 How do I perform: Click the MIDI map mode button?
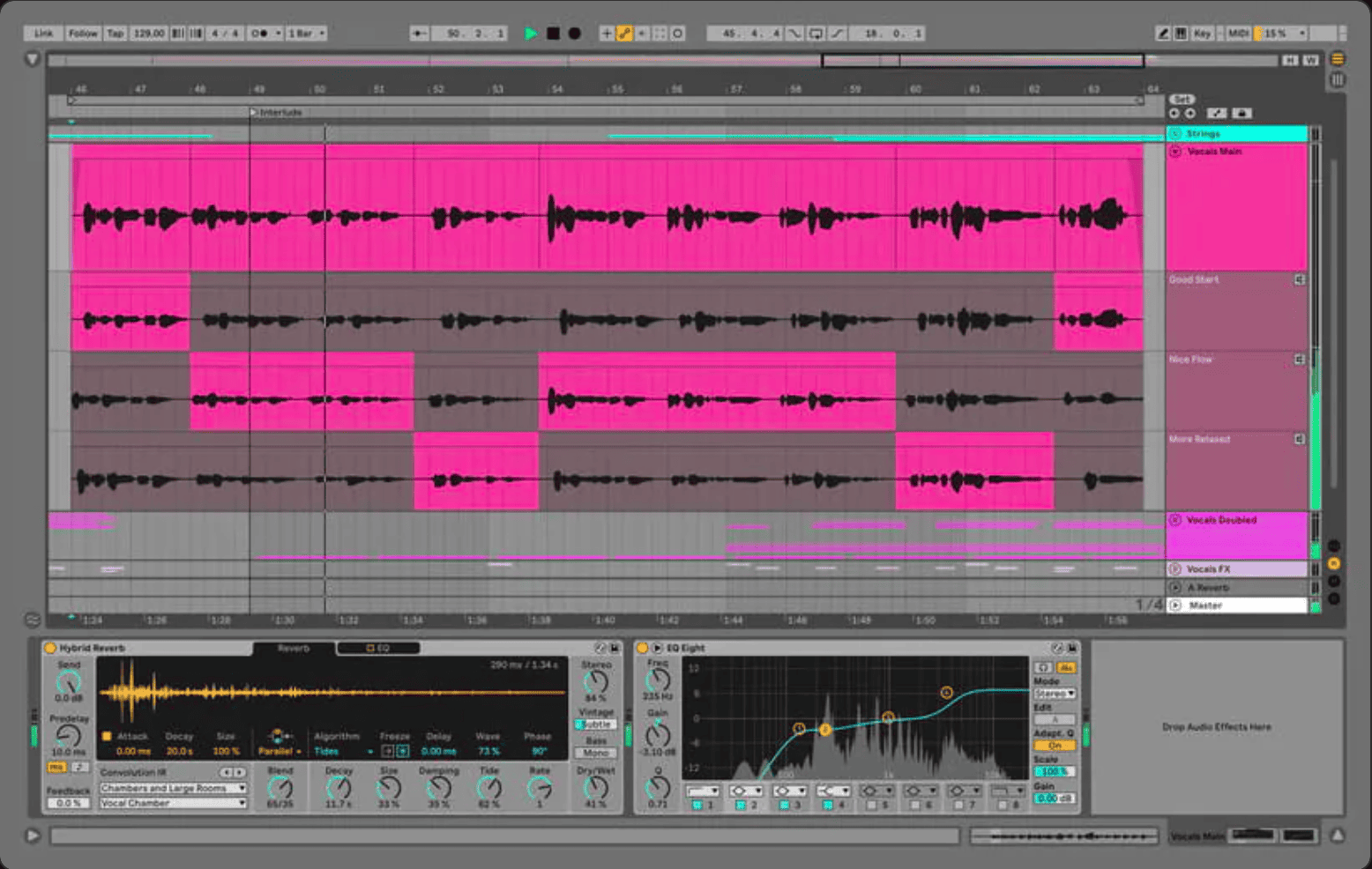(1238, 33)
